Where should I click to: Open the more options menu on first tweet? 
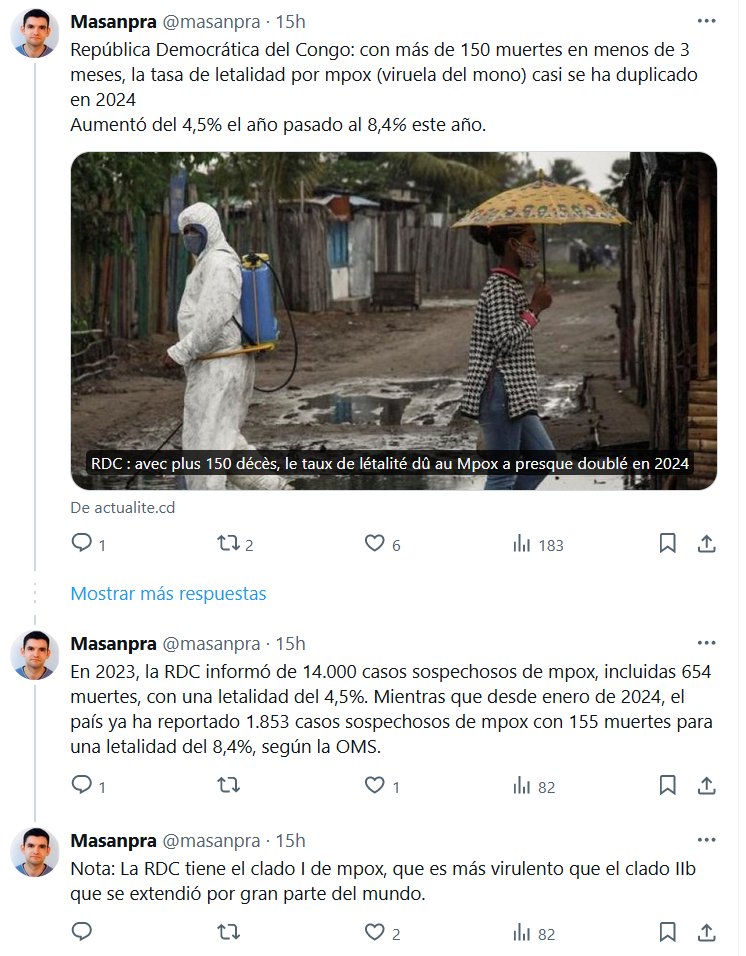coord(706,22)
